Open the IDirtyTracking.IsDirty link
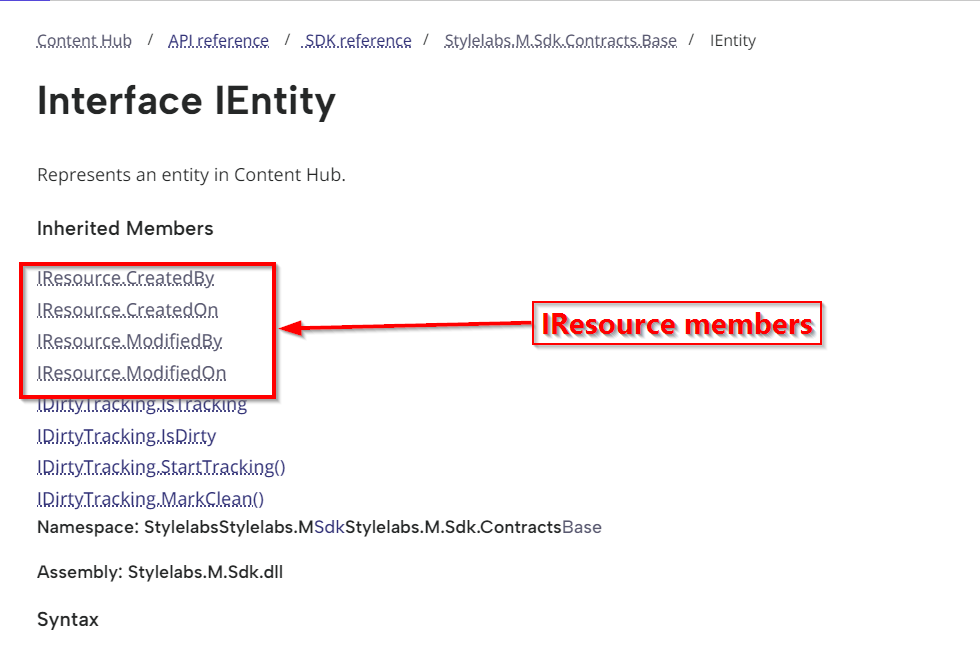 point(126,436)
